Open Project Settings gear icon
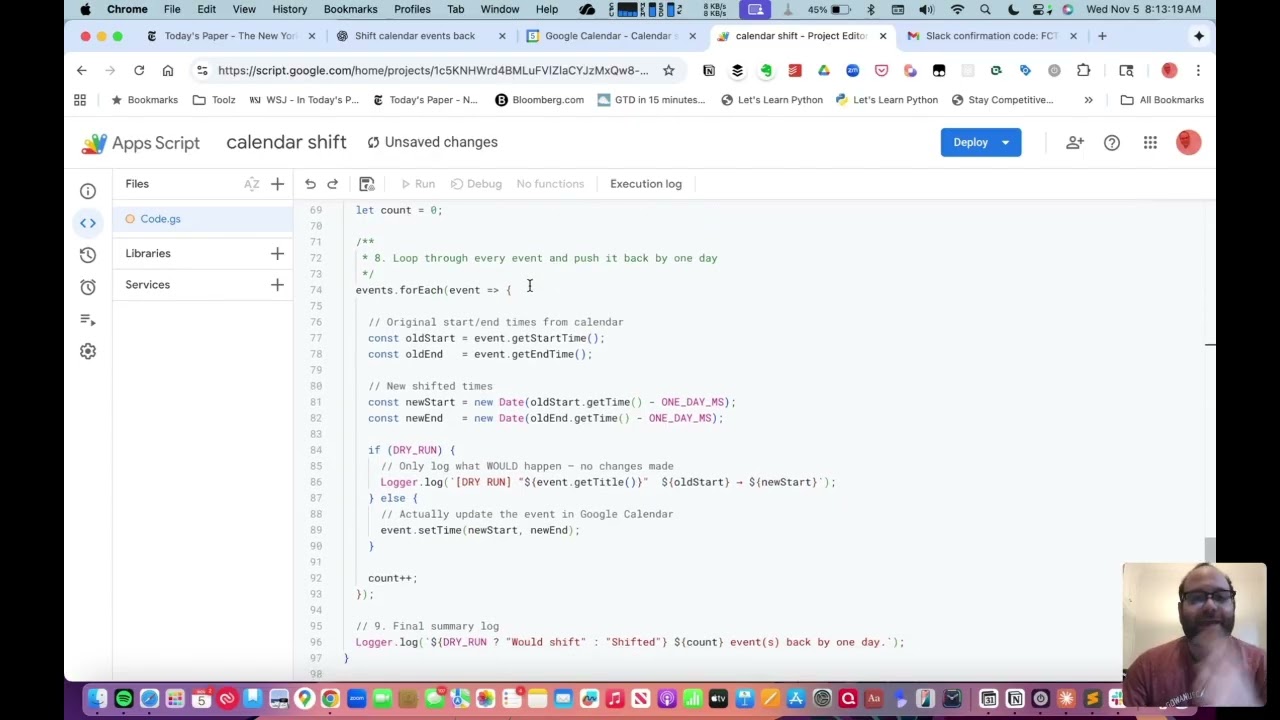Viewport: 1280px width, 720px height. click(88, 351)
